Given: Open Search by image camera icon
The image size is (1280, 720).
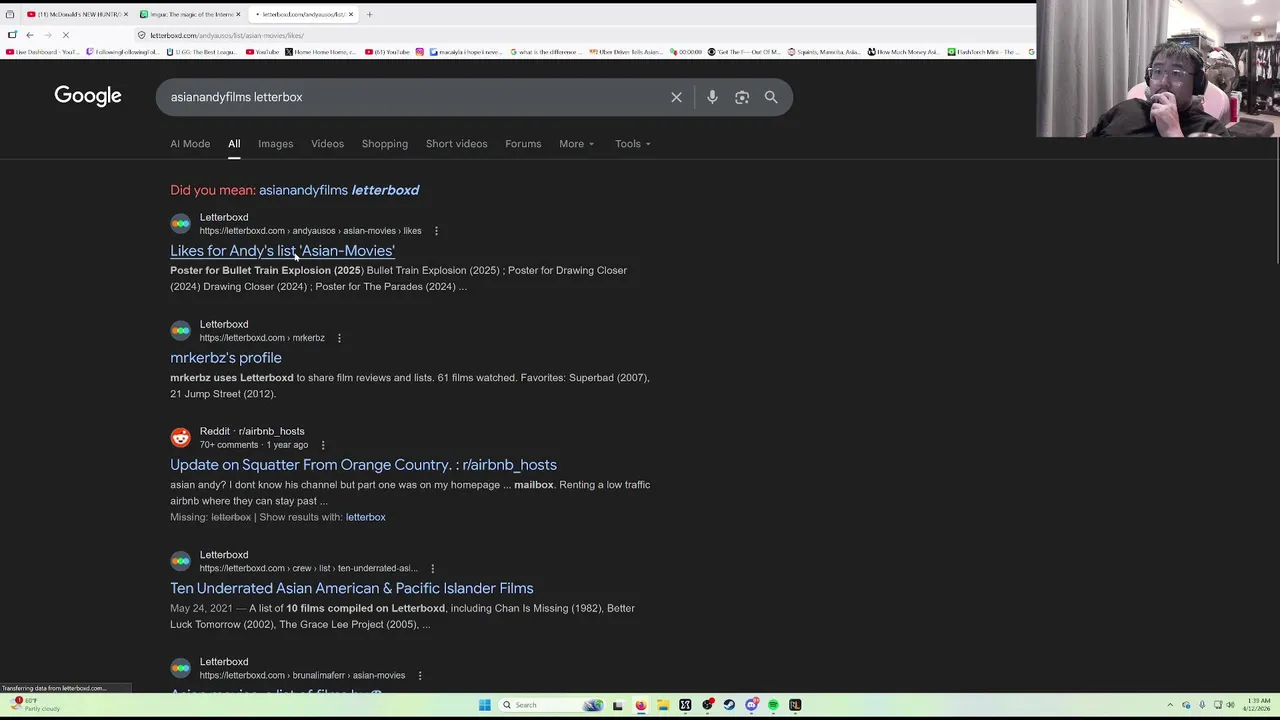Looking at the screenshot, I should coord(742,97).
